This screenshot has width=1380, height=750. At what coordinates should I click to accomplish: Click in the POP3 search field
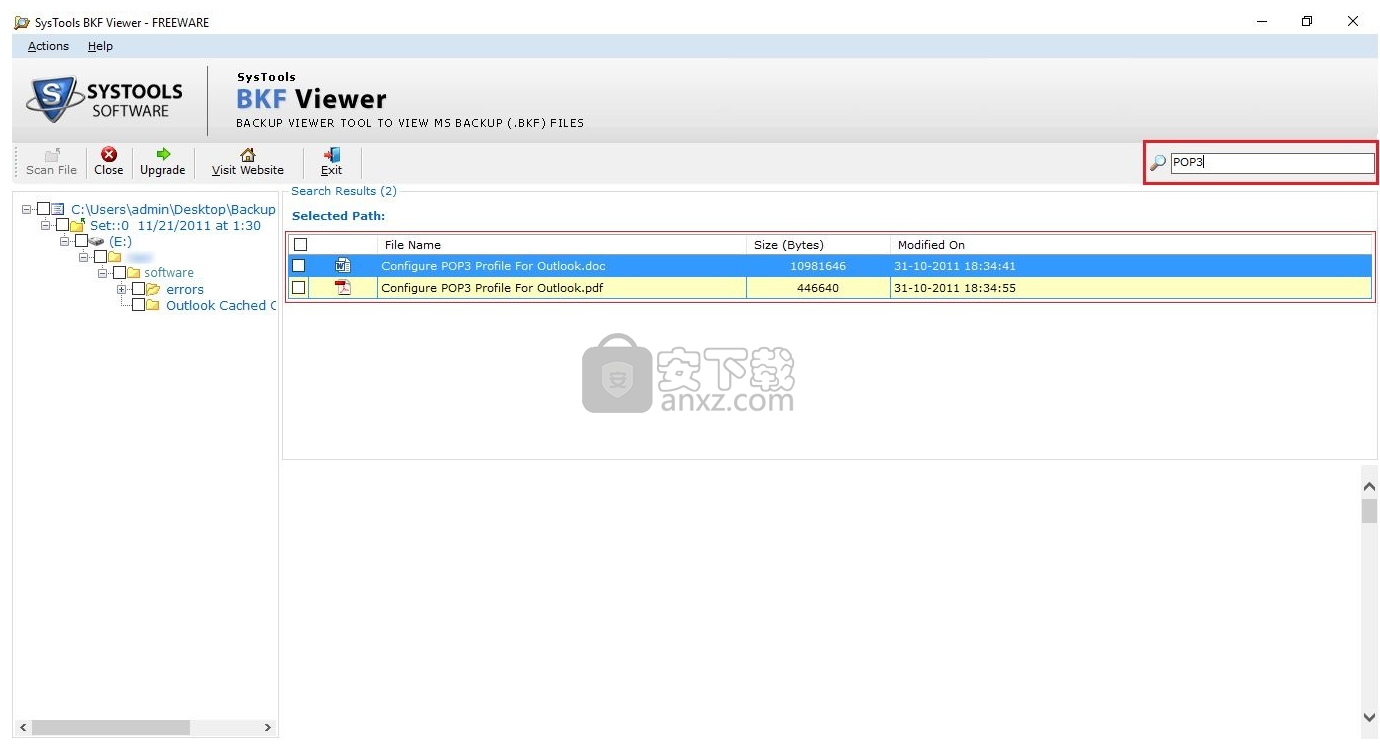click(x=1272, y=163)
